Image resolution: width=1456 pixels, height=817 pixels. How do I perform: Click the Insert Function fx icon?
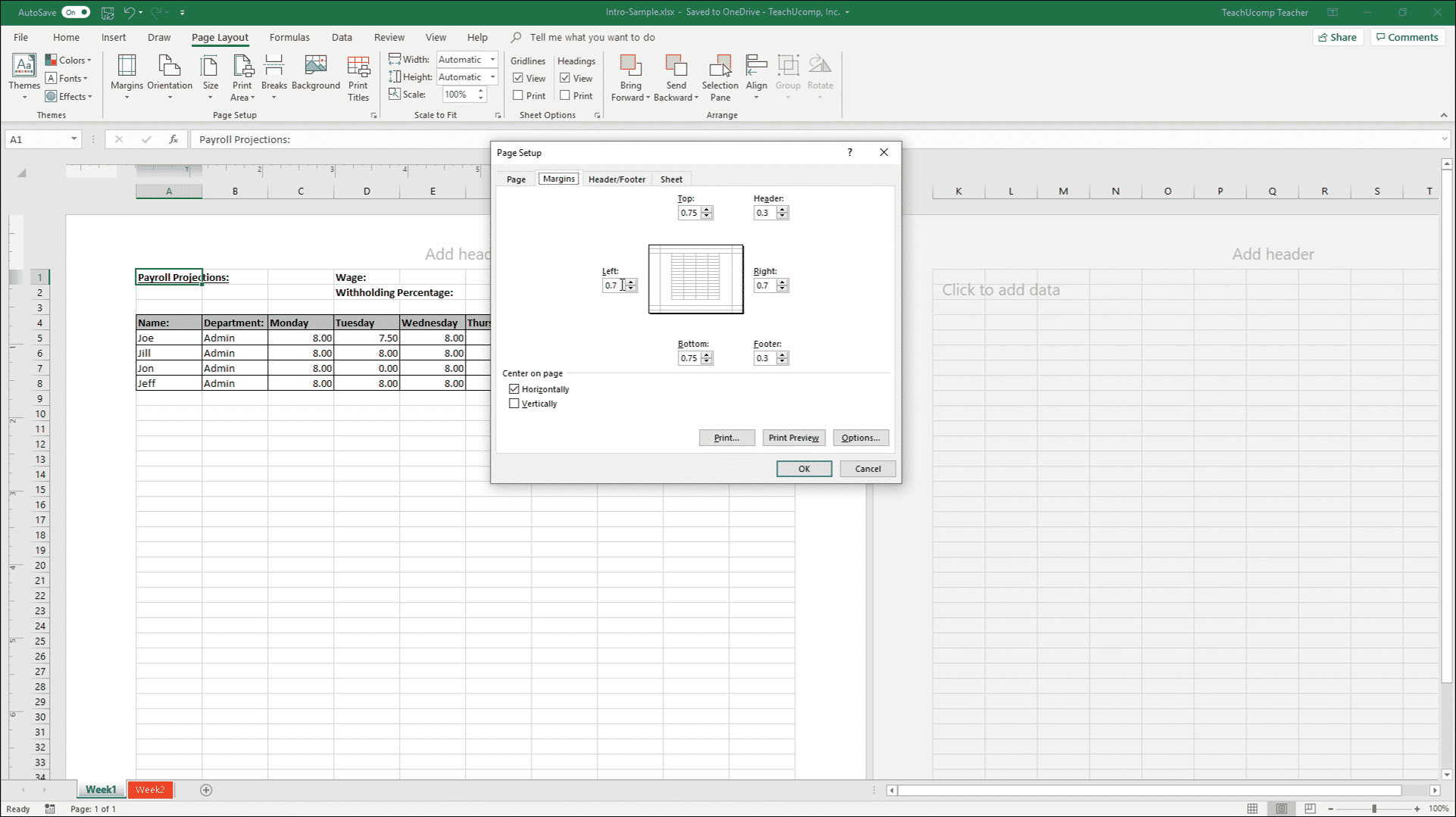coord(173,139)
